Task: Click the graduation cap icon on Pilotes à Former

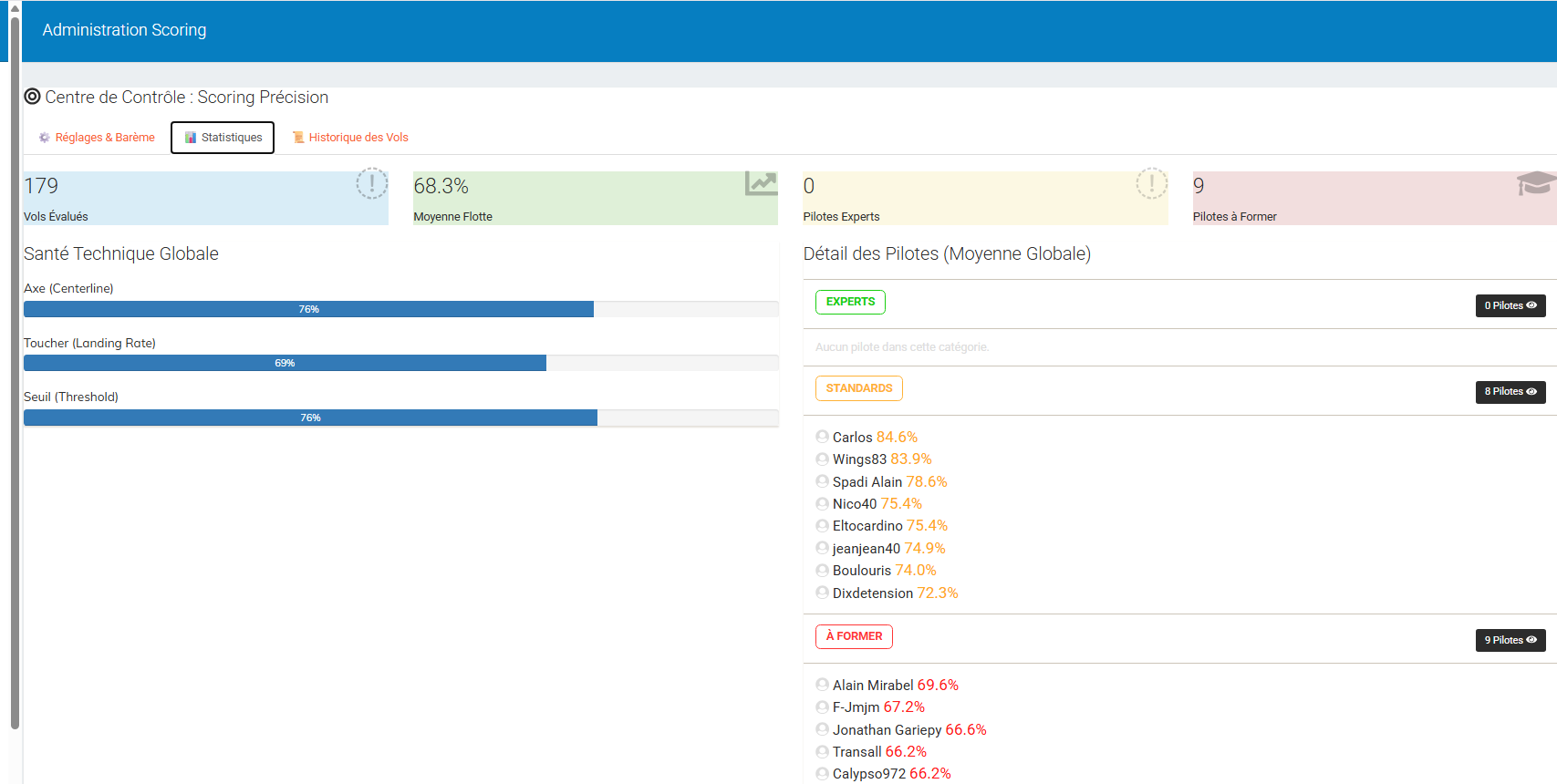Action: (1536, 183)
